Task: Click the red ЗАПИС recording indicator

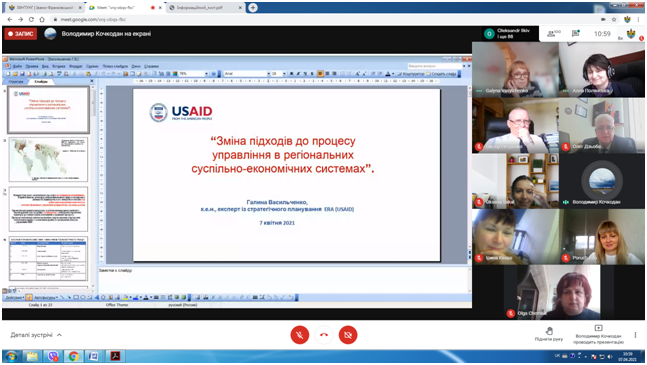Action: [x=21, y=34]
